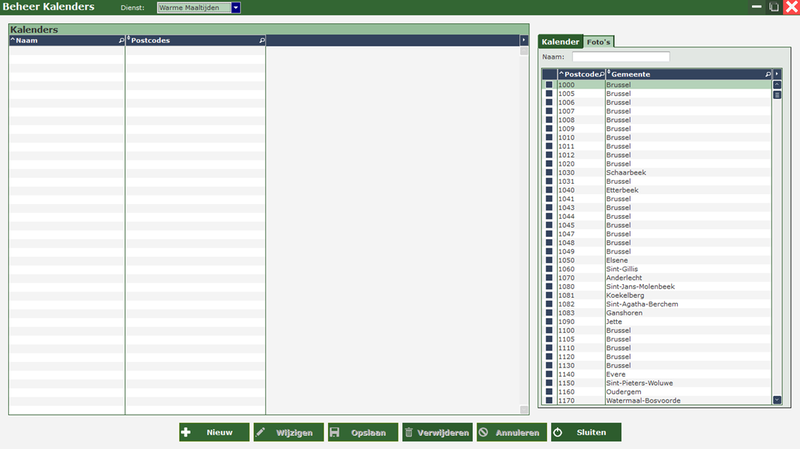Click the search icon in Postcodes column header
The height and width of the screenshot is (449, 800).
coord(262,41)
